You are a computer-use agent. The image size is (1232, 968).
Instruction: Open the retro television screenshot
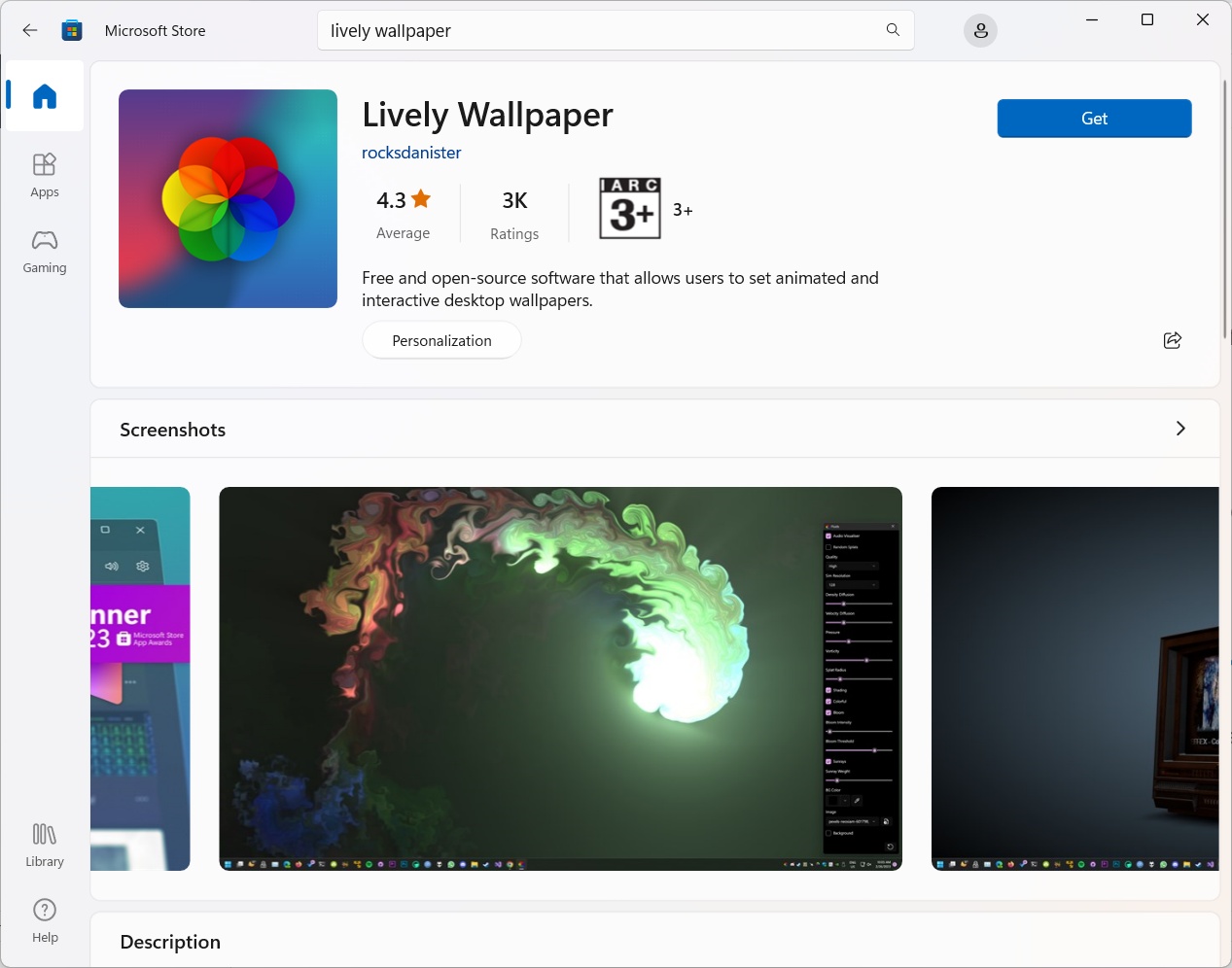tap(1074, 678)
